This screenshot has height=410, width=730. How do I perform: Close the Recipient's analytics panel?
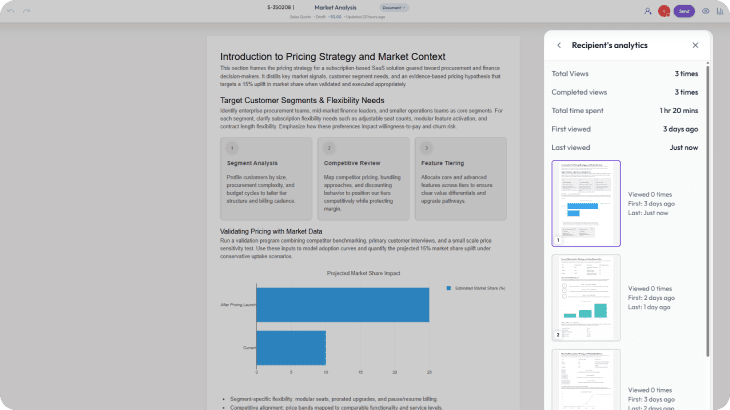tap(696, 45)
